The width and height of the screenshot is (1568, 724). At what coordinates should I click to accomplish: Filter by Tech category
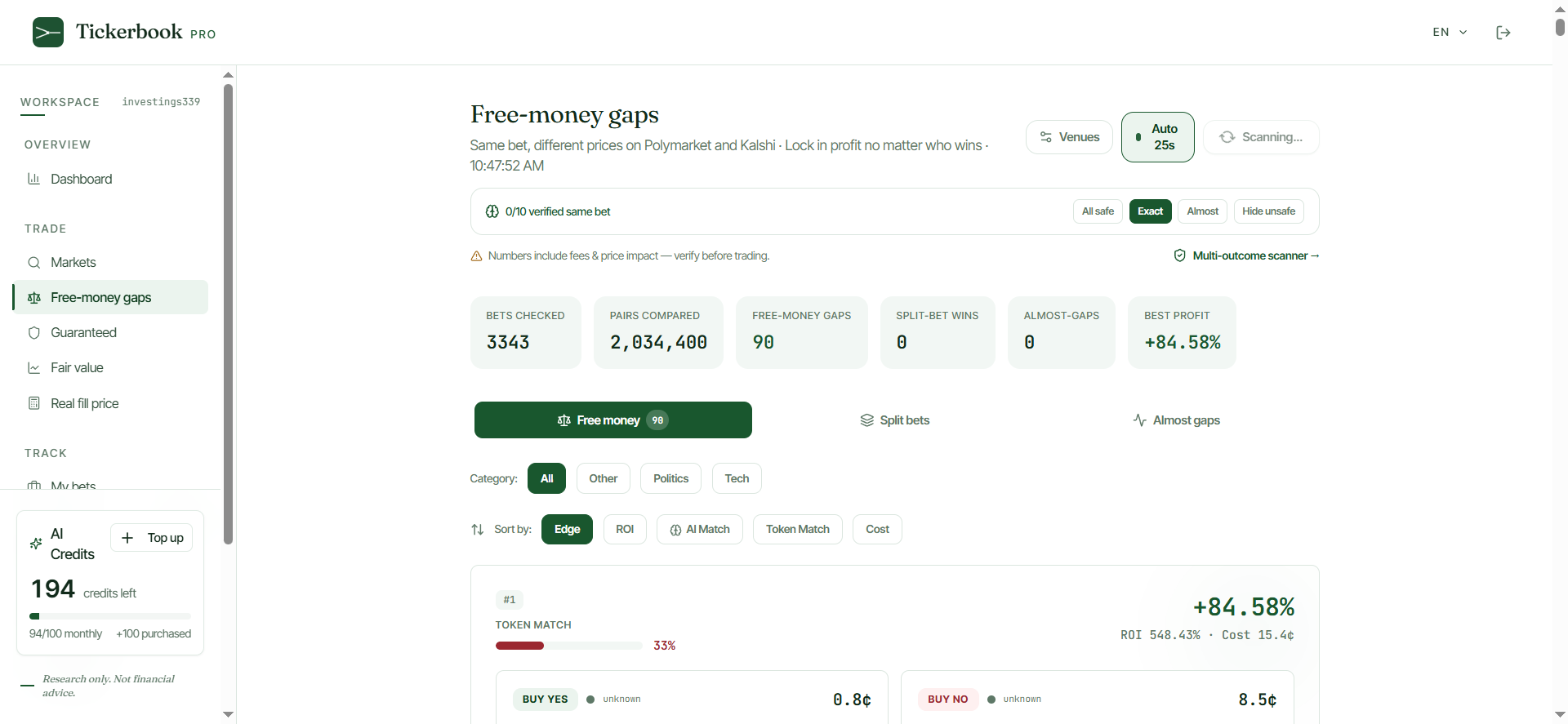tap(737, 478)
